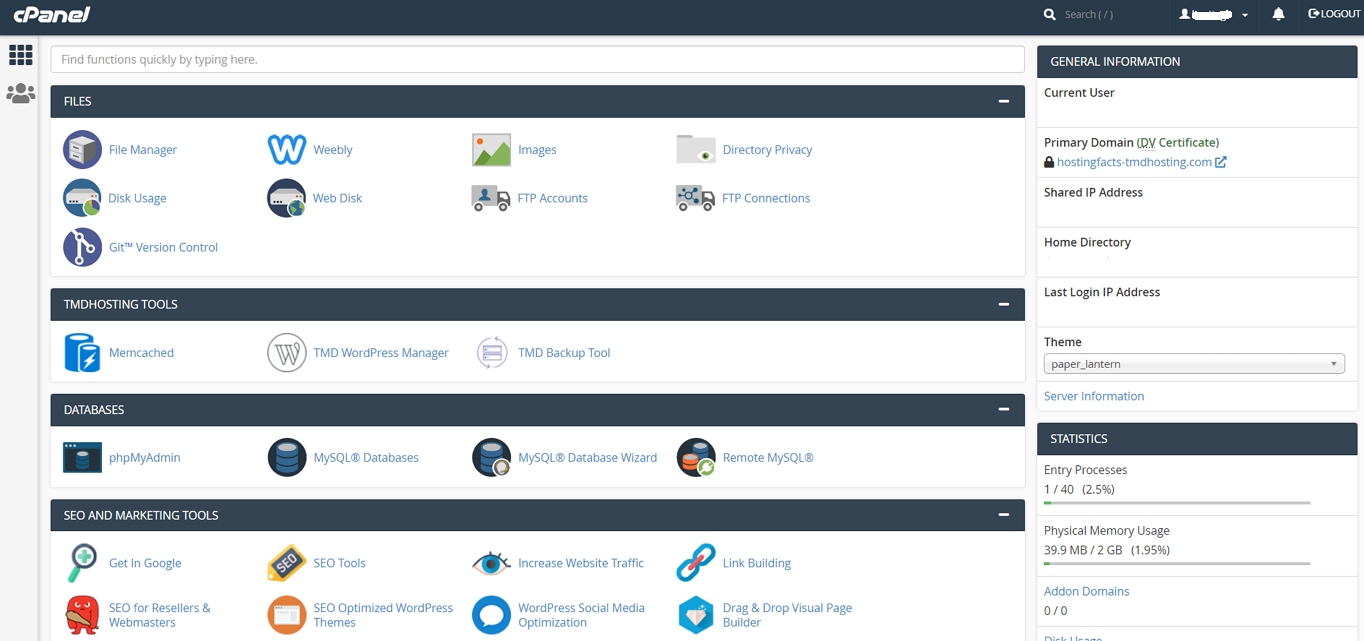Open the user account dropdown menu
This screenshot has width=1364, height=641.
1214,15
